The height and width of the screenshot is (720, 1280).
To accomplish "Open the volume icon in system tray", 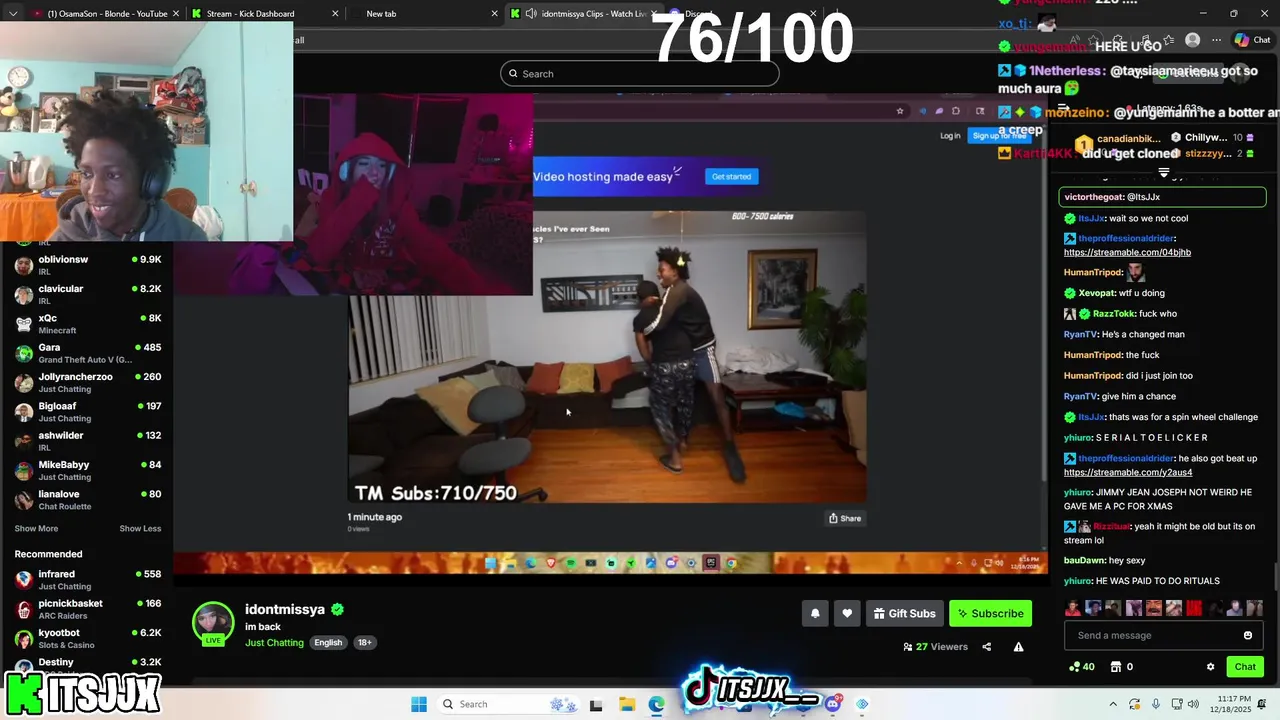I will (1193, 704).
